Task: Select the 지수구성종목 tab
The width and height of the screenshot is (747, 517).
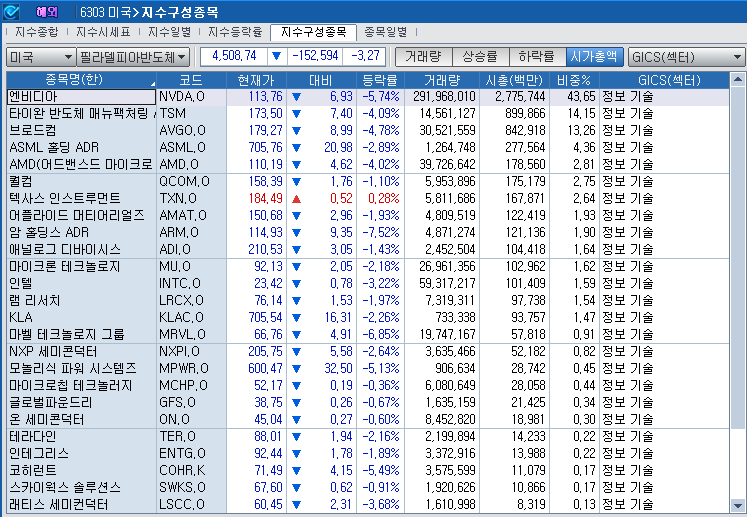Action: [x=313, y=32]
